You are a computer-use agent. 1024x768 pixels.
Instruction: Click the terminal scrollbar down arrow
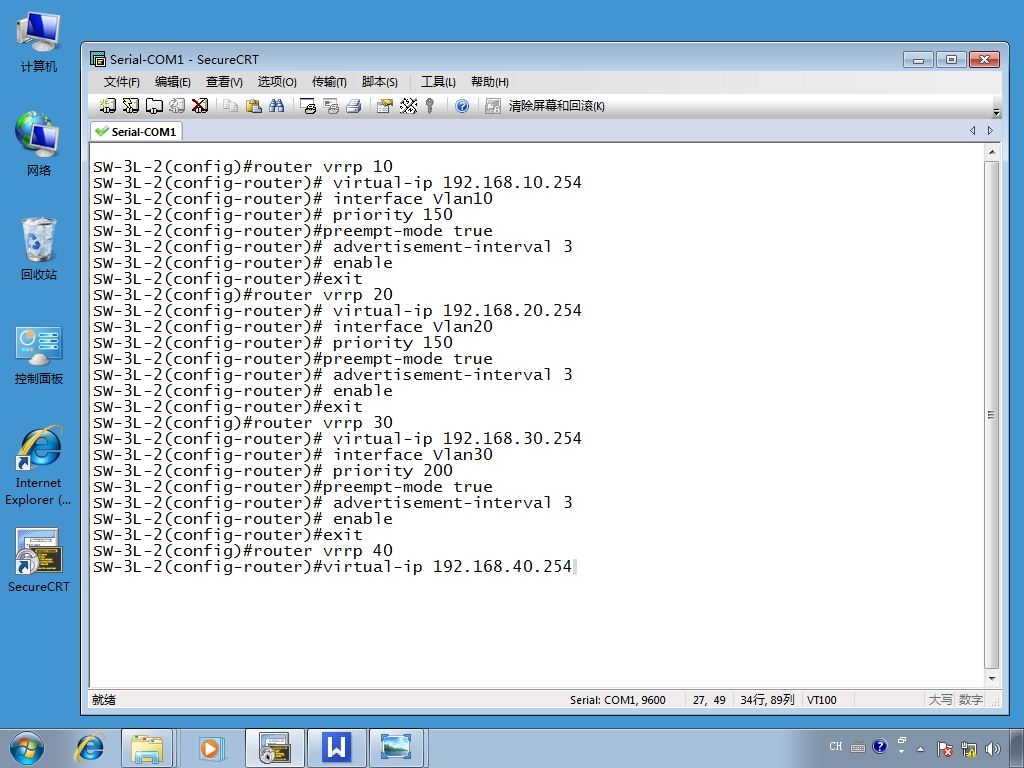click(991, 679)
